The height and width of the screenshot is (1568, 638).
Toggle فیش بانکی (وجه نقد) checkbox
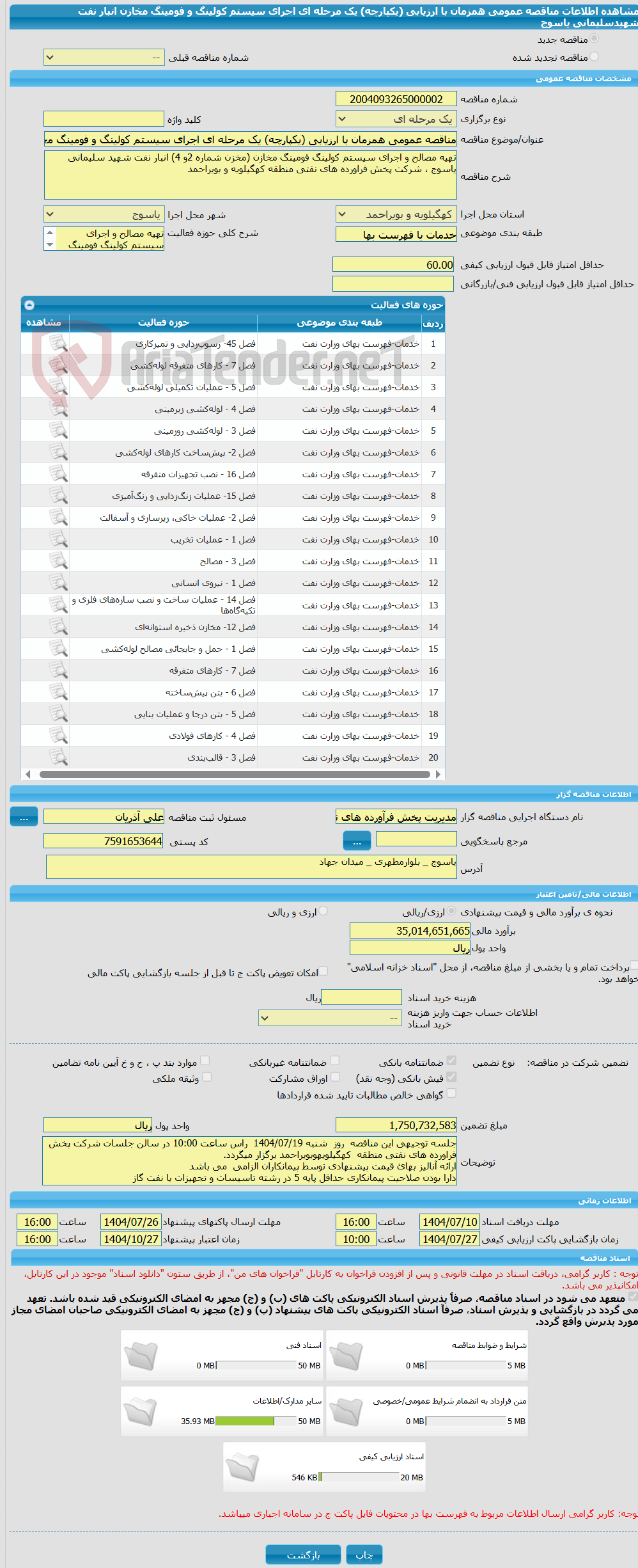click(451, 1077)
